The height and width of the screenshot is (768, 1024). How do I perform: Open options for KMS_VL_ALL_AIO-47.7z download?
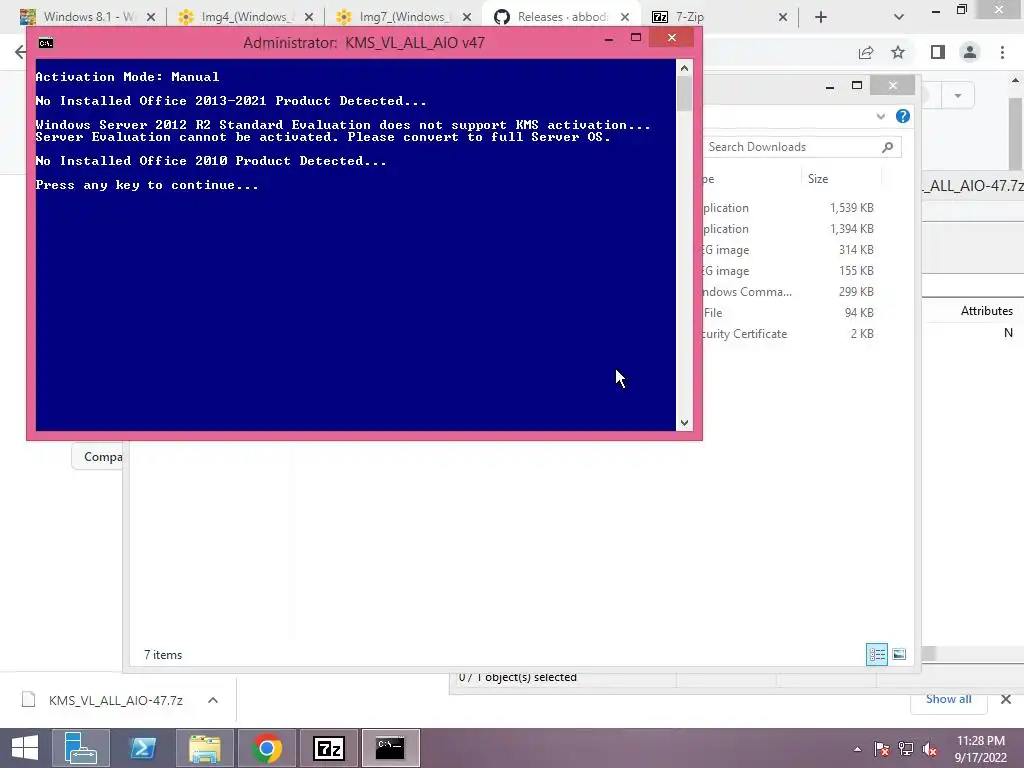click(x=213, y=700)
